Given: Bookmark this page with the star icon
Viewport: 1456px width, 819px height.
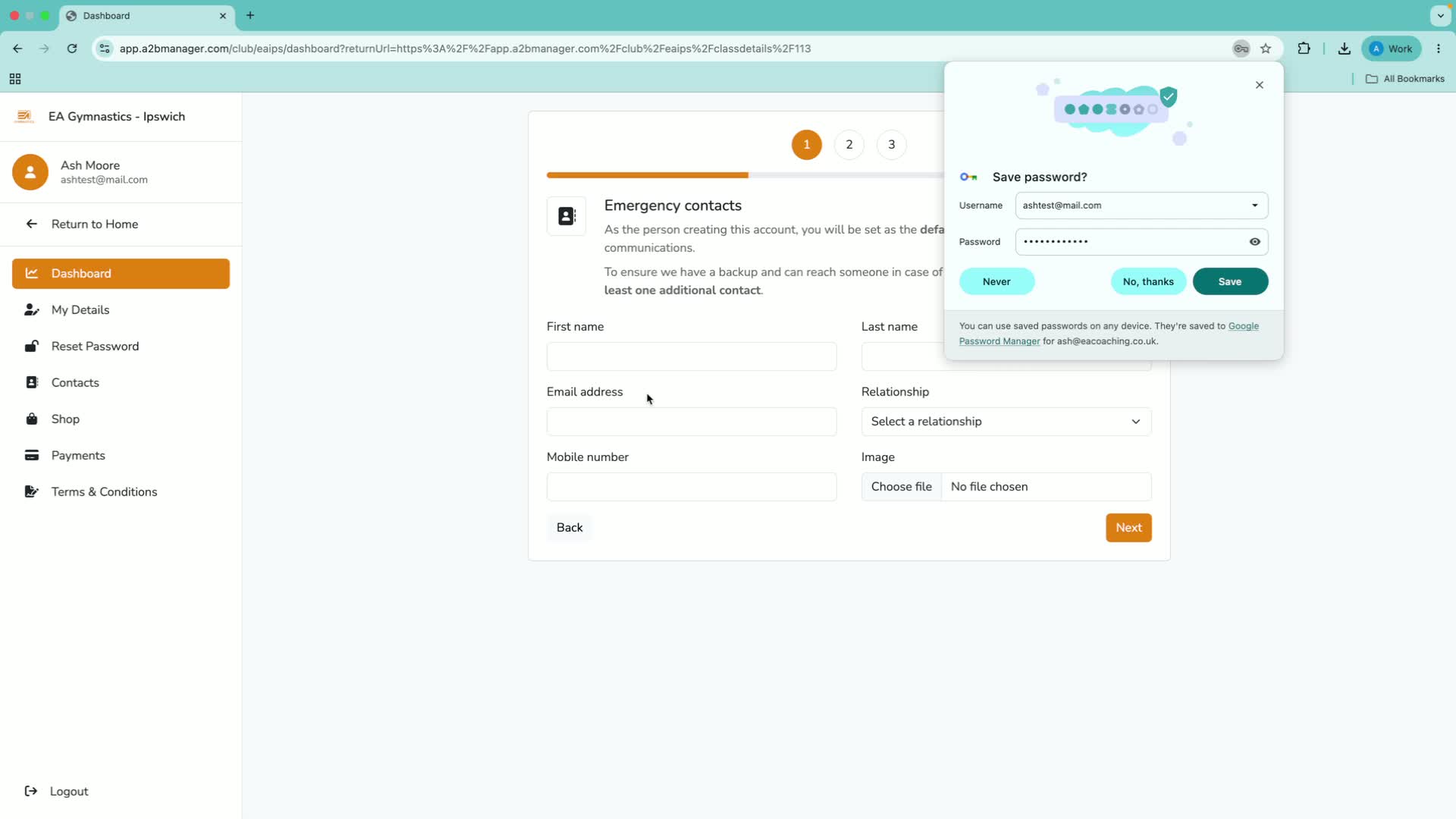Looking at the screenshot, I should (x=1266, y=49).
